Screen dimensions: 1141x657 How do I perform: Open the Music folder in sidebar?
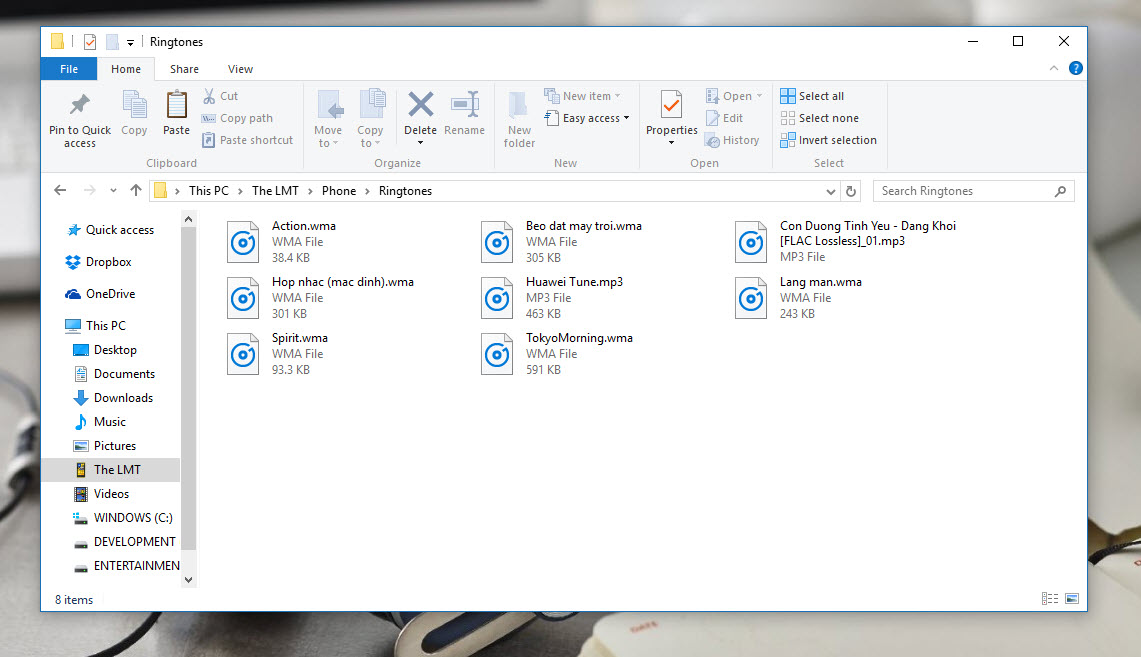(x=100, y=422)
